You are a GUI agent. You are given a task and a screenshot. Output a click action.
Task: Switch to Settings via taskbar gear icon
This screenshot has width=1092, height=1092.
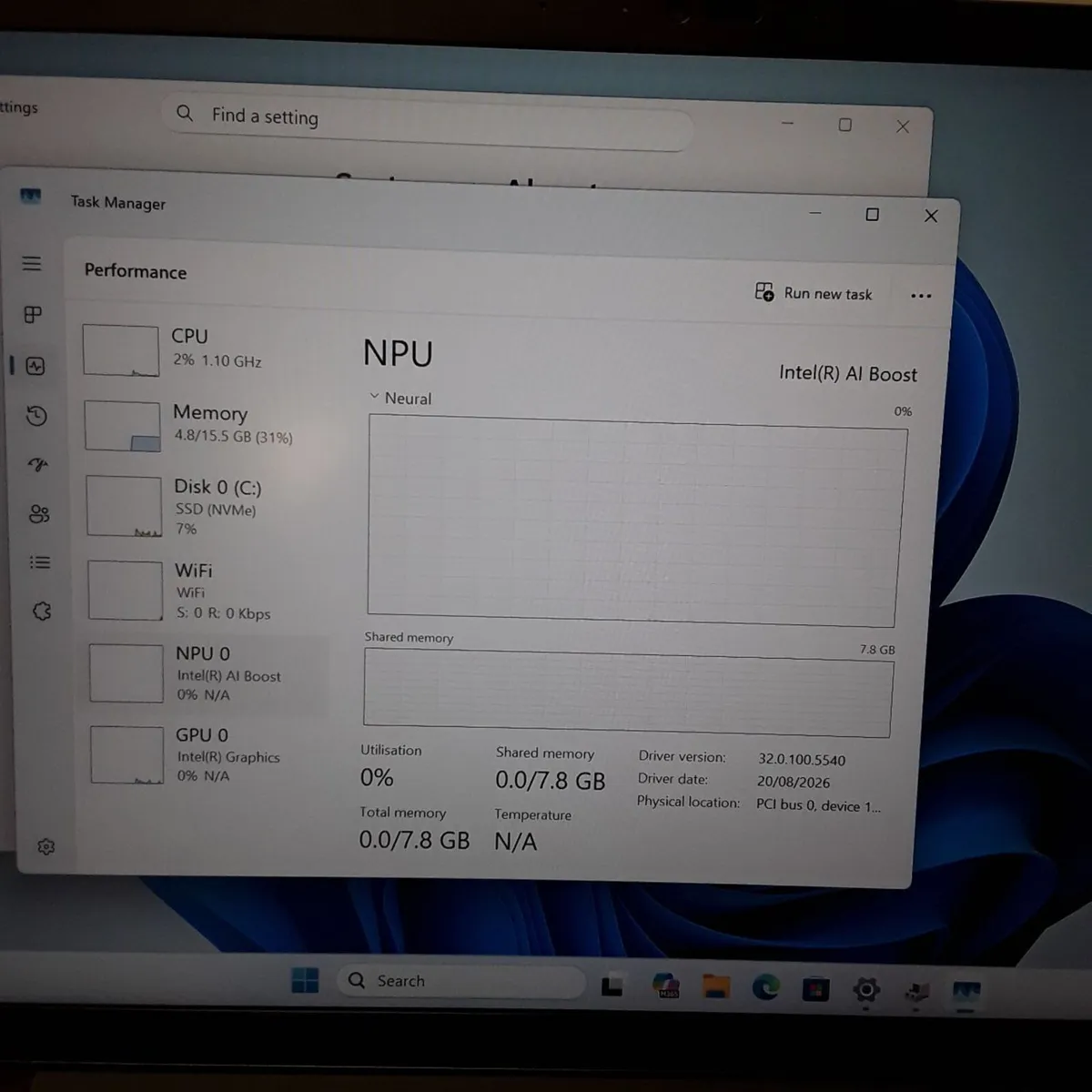[865, 990]
